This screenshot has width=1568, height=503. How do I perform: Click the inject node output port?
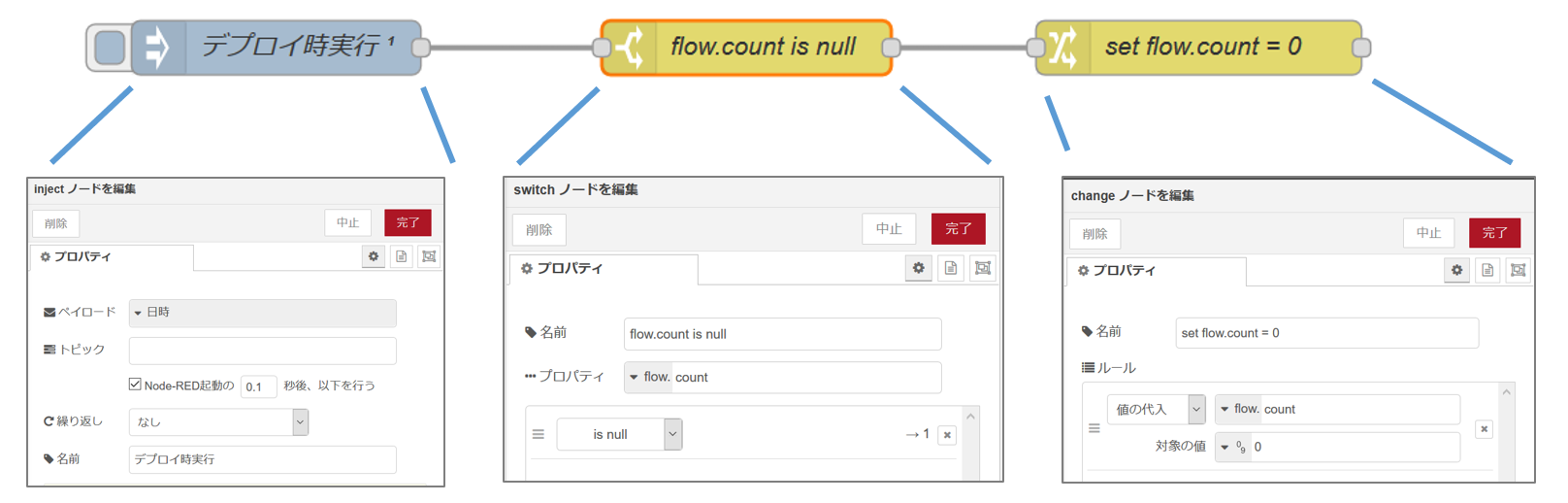coord(421,47)
